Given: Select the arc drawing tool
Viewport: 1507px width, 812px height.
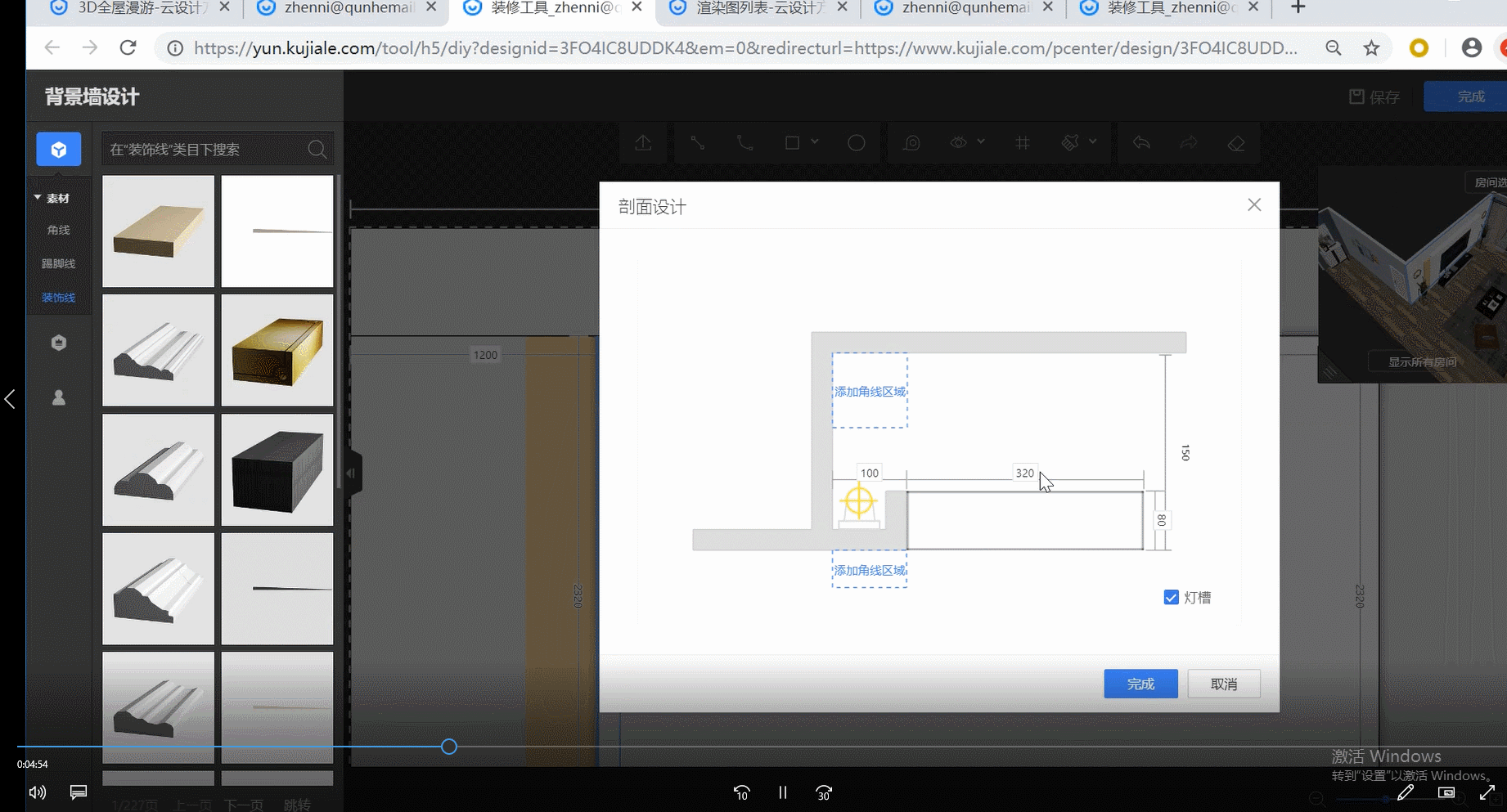Looking at the screenshot, I should pos(745,143).
